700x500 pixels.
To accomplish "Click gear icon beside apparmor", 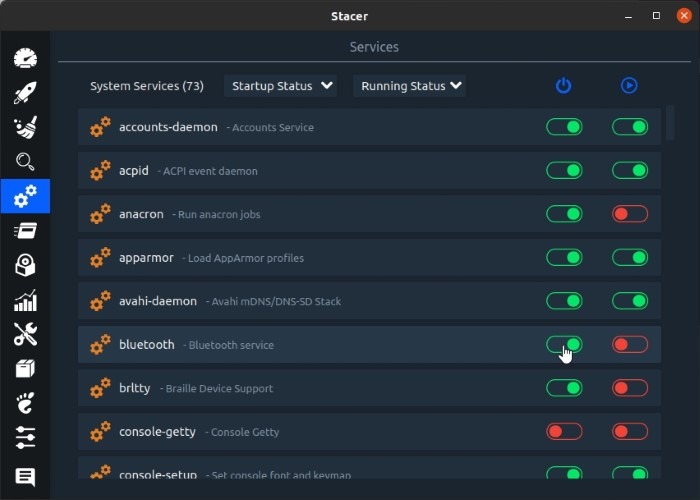I will click(100, 258).
